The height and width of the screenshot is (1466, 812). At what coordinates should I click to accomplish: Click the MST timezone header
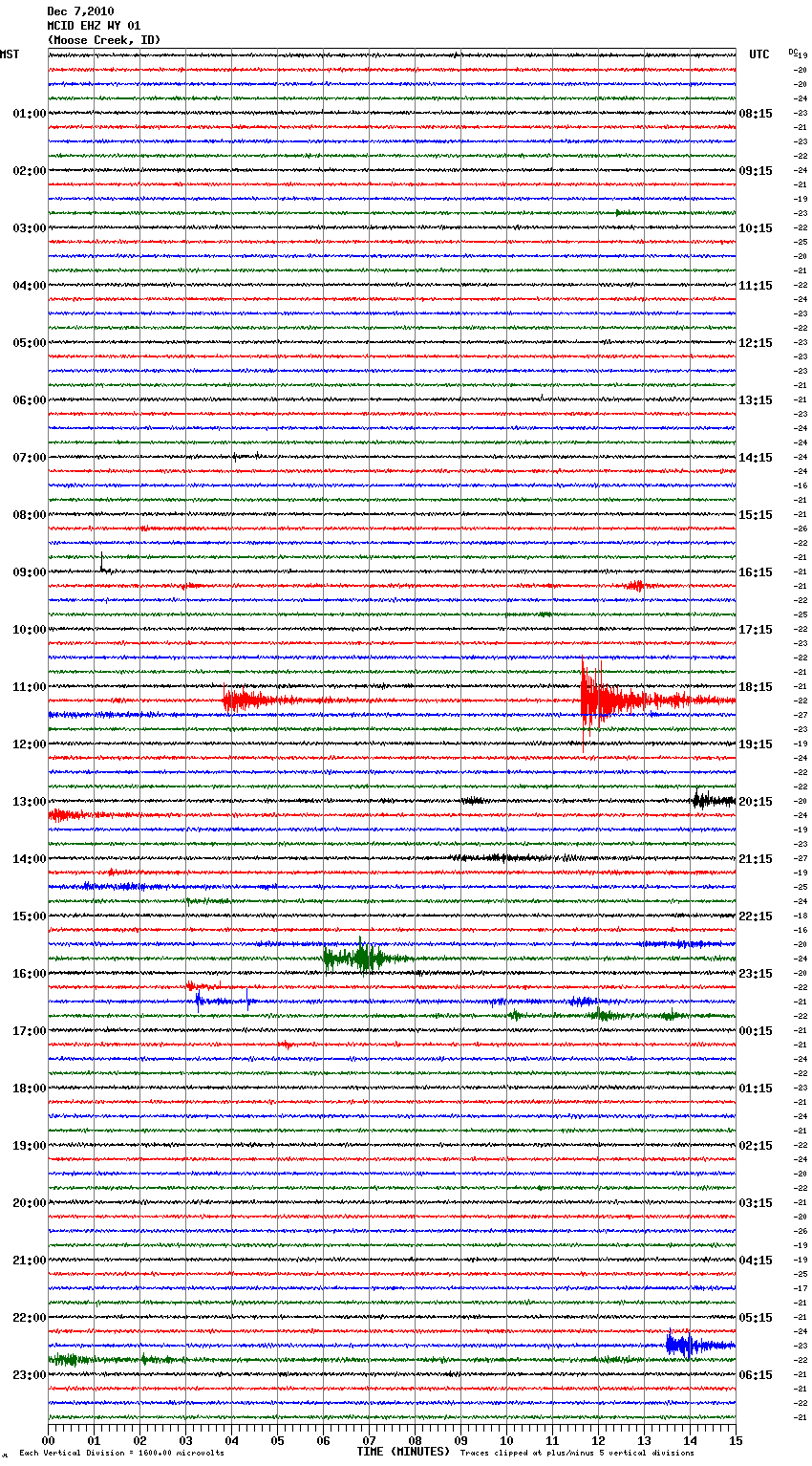(10, 54)
